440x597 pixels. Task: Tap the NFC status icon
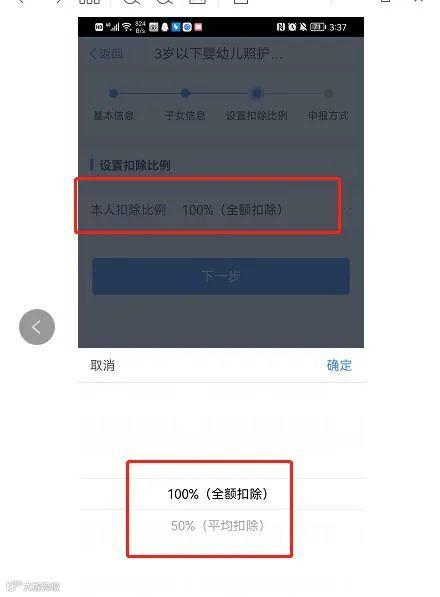(x=281, y=27)
